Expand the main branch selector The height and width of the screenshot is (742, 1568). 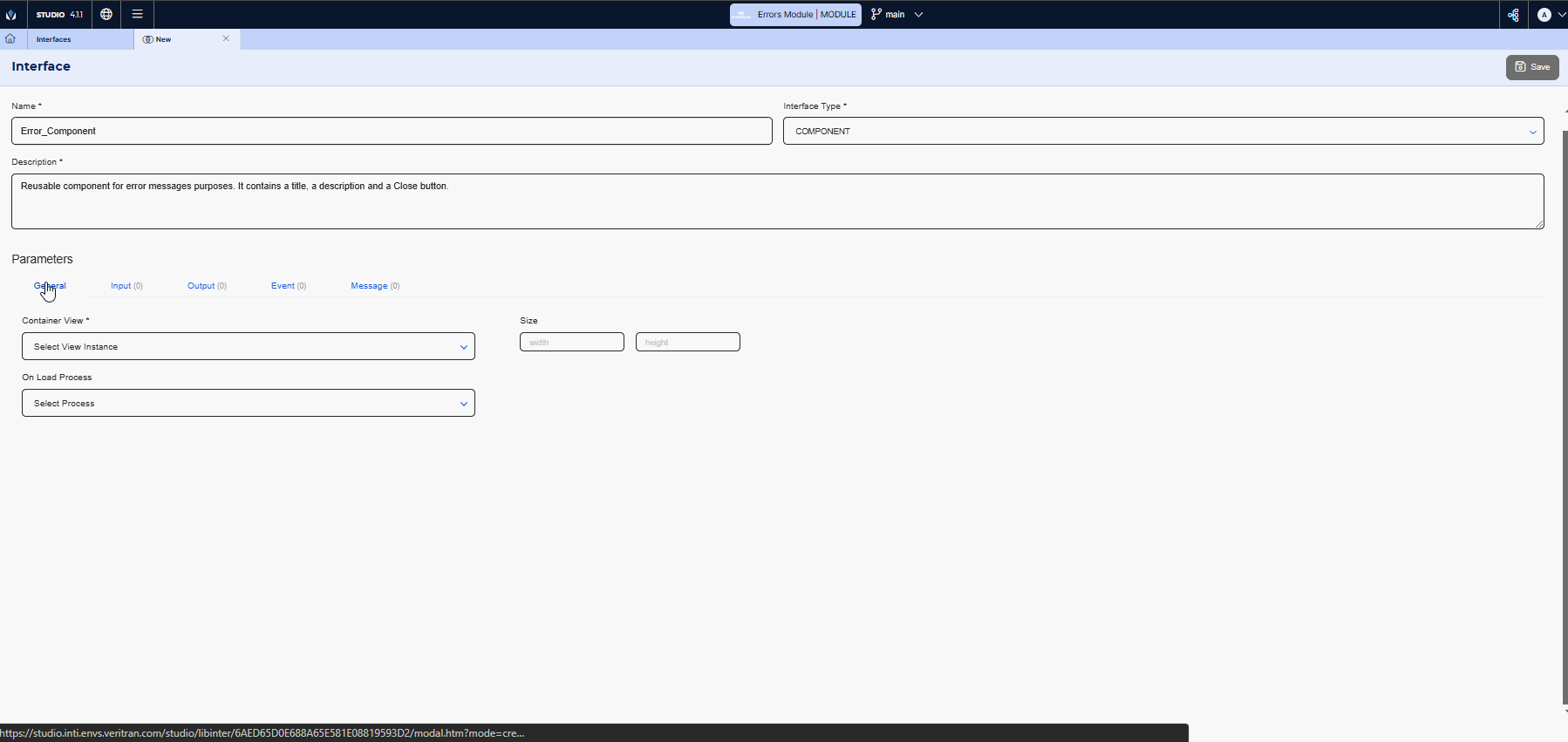pos(897,15)
